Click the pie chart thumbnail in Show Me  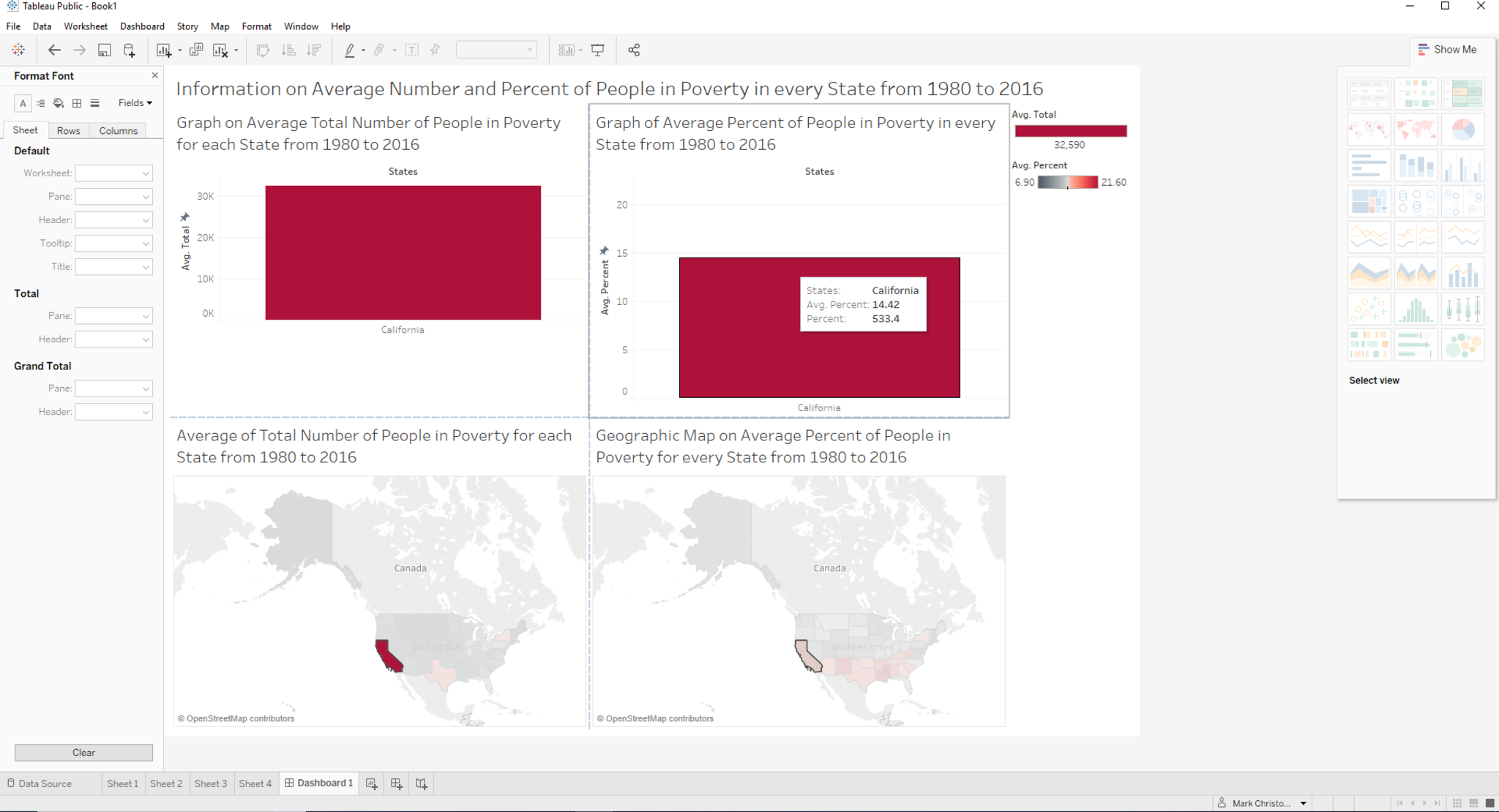click(x=1462, y=130)
